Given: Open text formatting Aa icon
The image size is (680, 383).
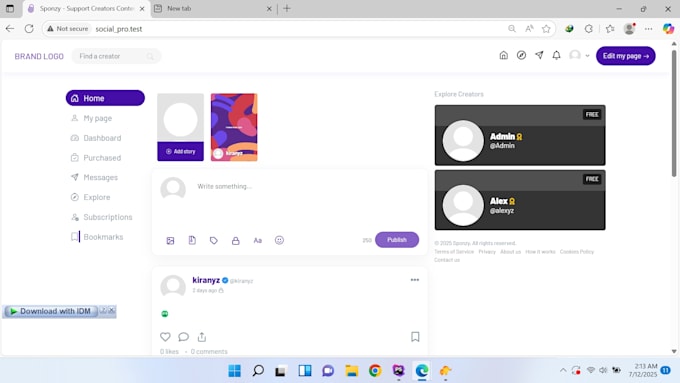Looking at the screenshot, I should [x=258, y=240].
